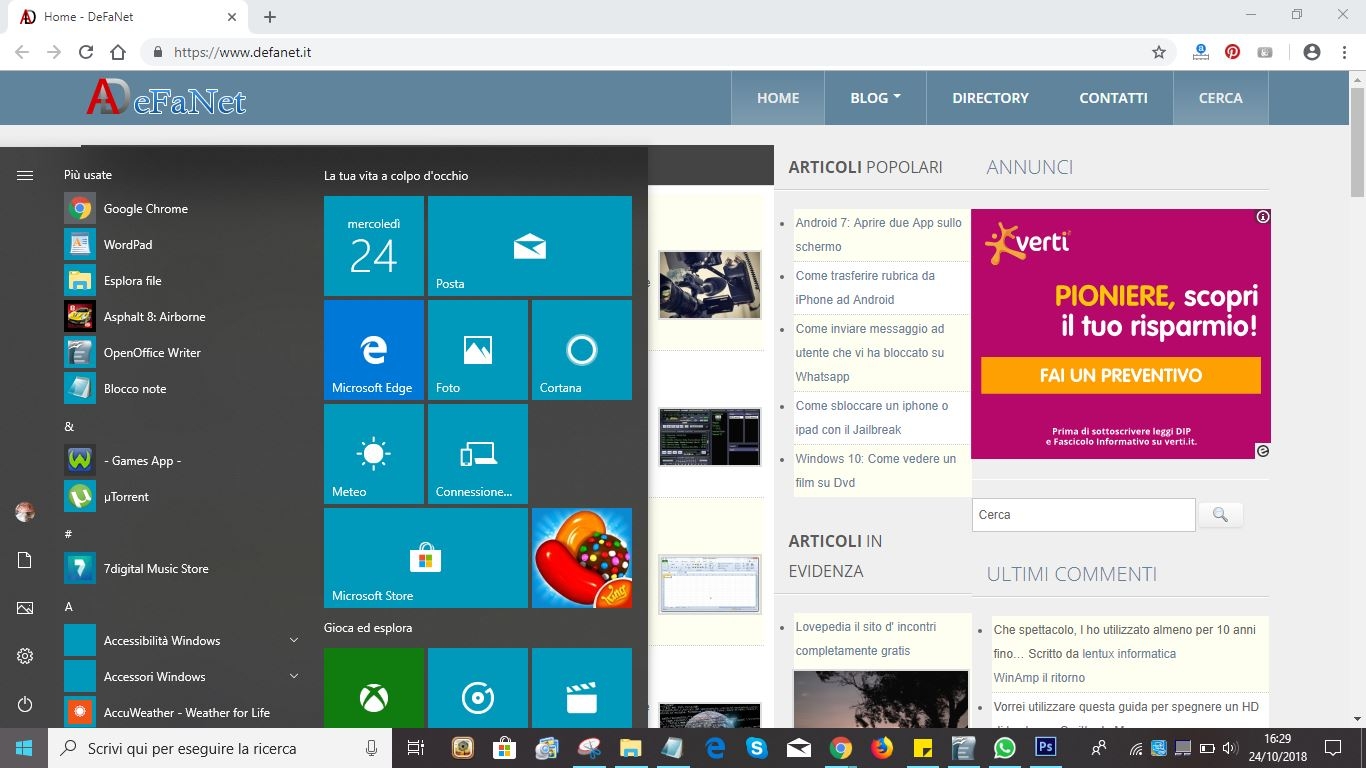
Task: Open the Groove music tile
Action: [x=478, y=688]
